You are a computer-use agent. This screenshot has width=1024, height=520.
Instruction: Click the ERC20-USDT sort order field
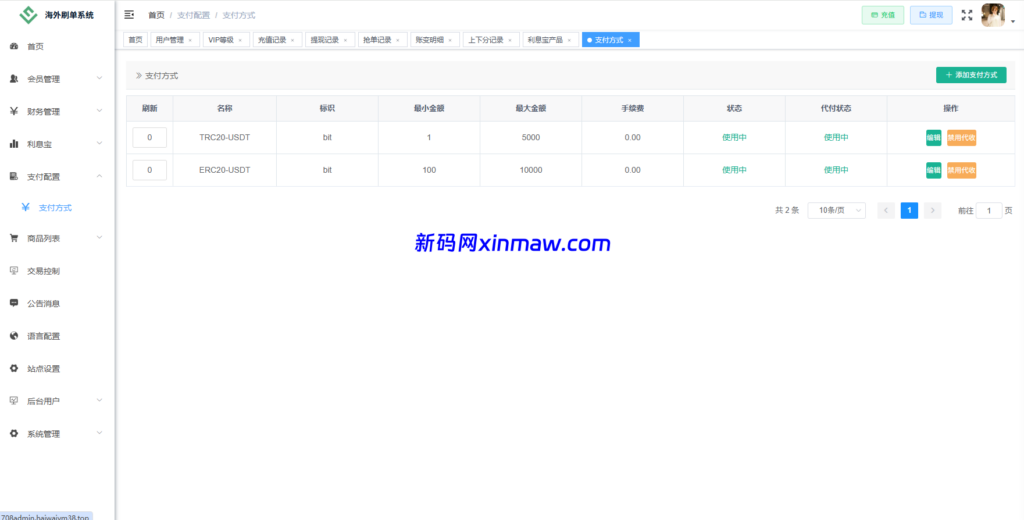150,171
